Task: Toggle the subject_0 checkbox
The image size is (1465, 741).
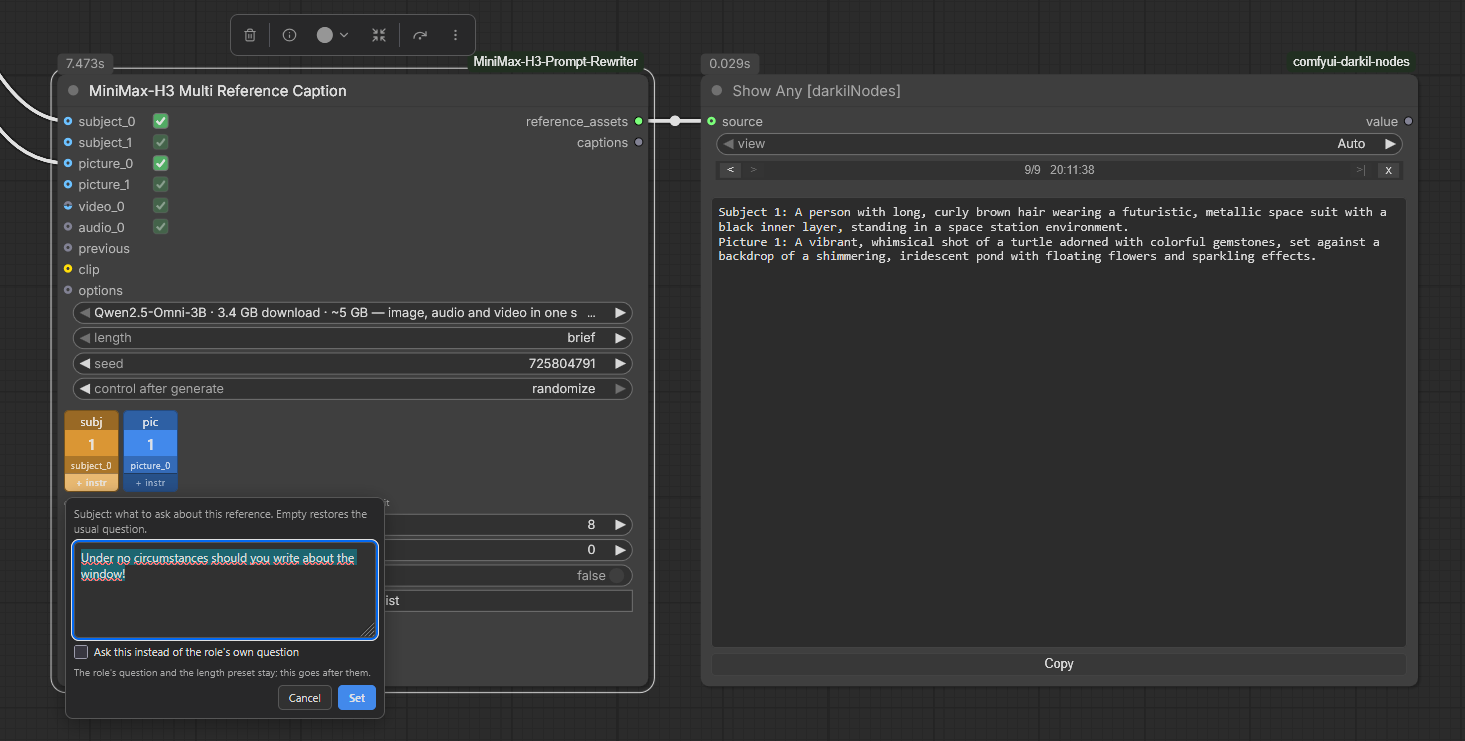Action: 160,121
